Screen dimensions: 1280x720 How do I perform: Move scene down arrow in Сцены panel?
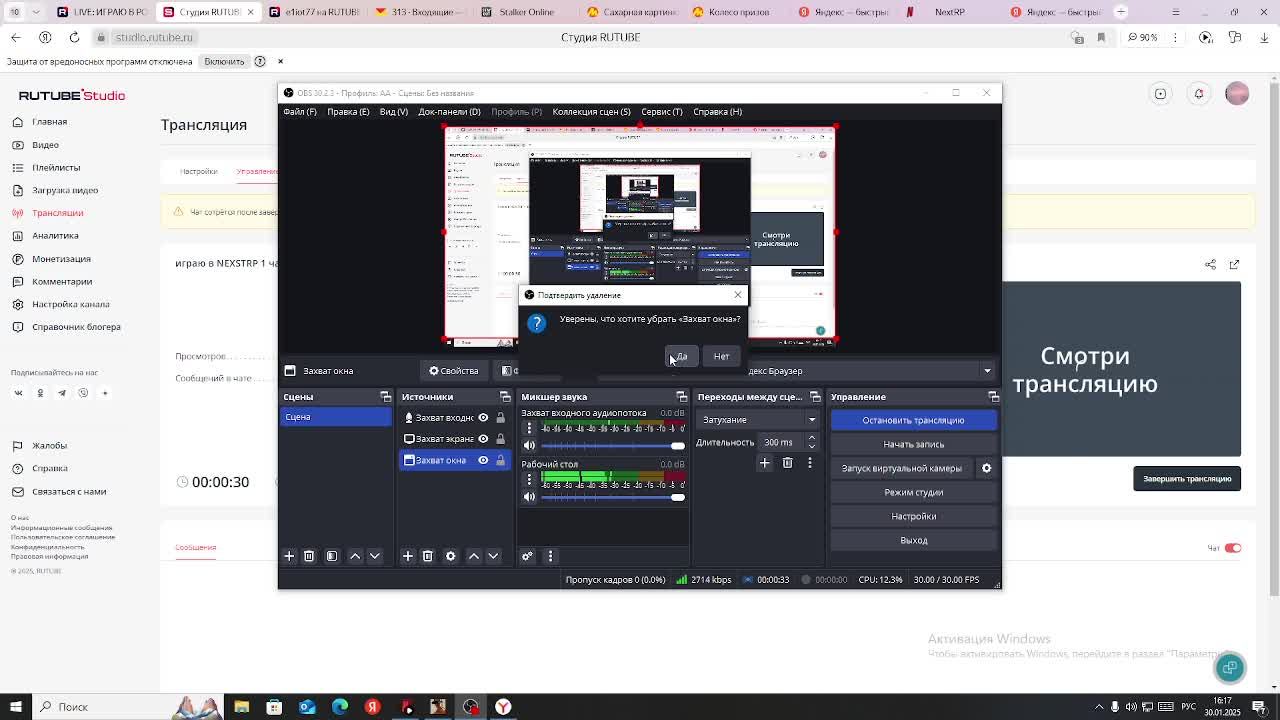tap(375, 556)
